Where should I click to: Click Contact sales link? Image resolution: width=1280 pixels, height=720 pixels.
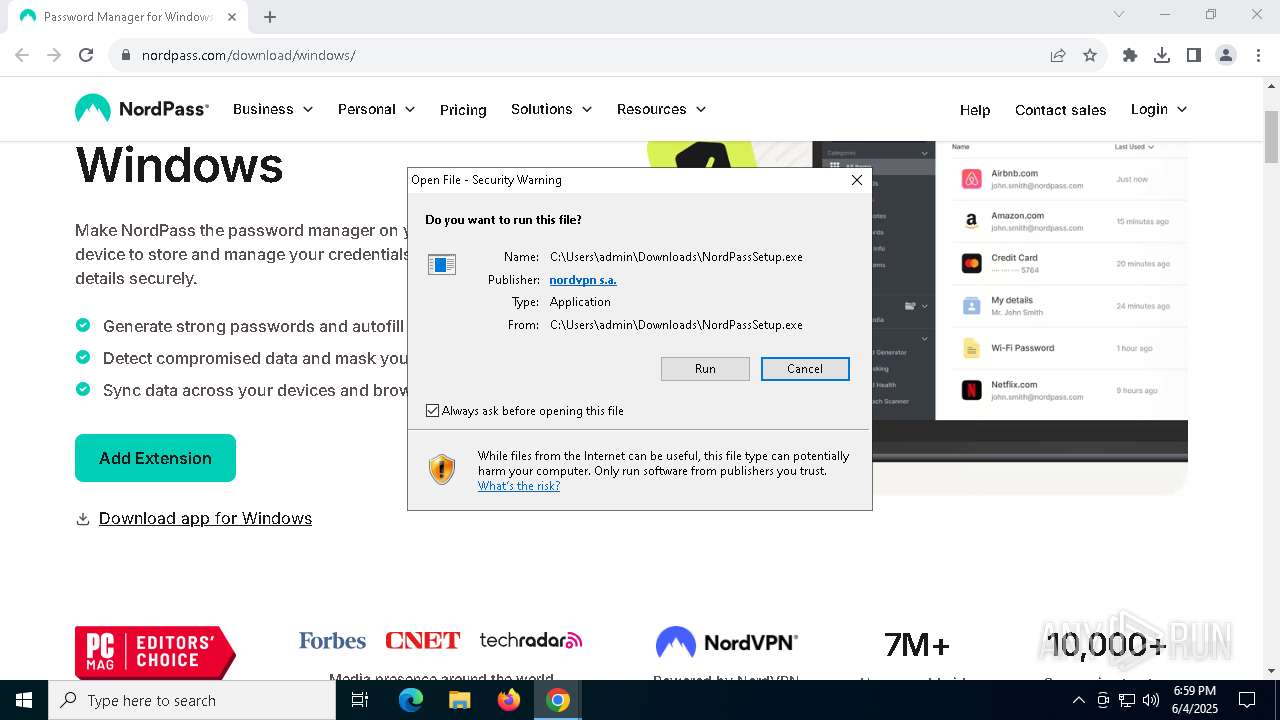click(x=1060, y=110)
